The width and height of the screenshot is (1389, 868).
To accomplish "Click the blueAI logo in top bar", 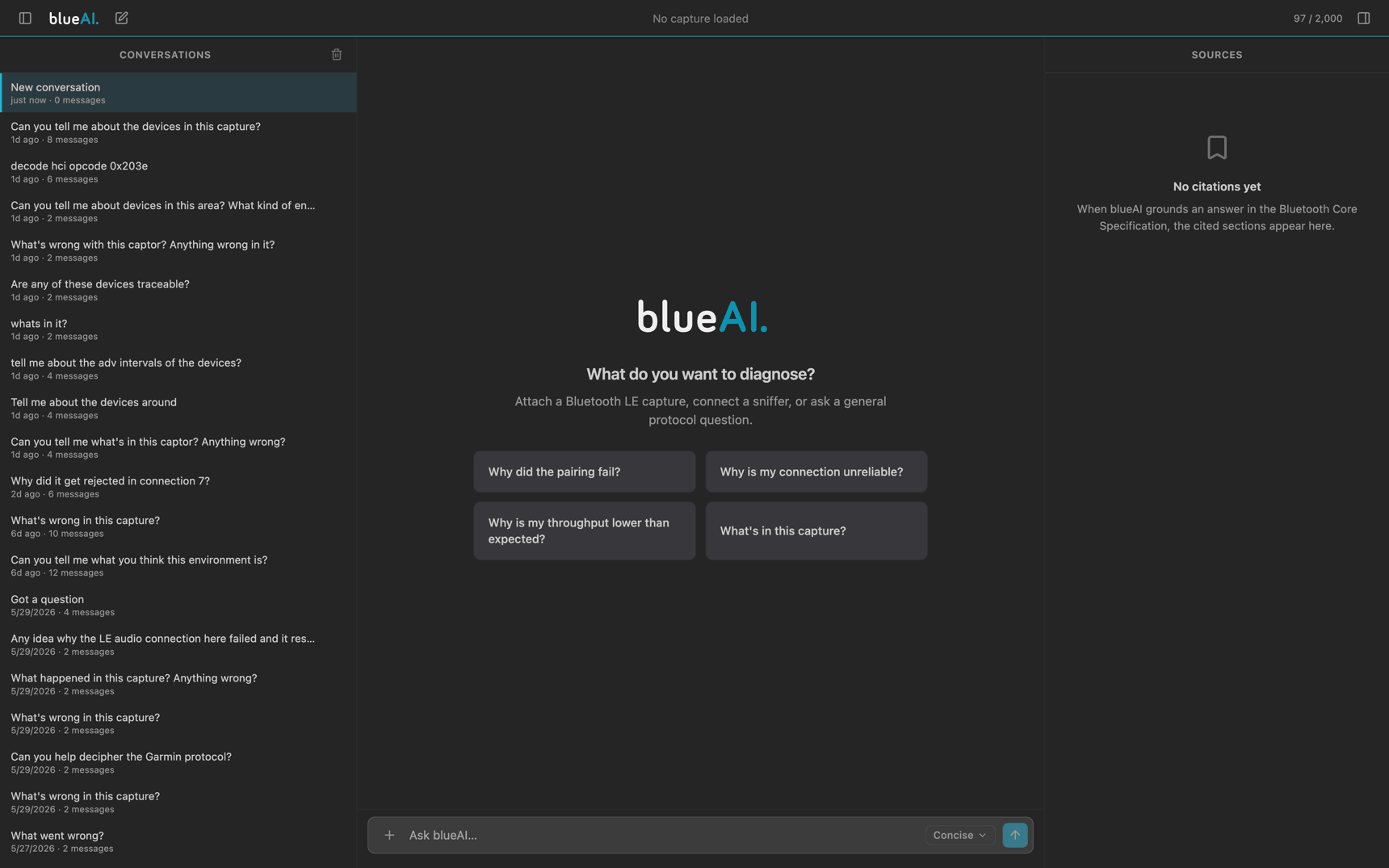I will pos(73,19).
